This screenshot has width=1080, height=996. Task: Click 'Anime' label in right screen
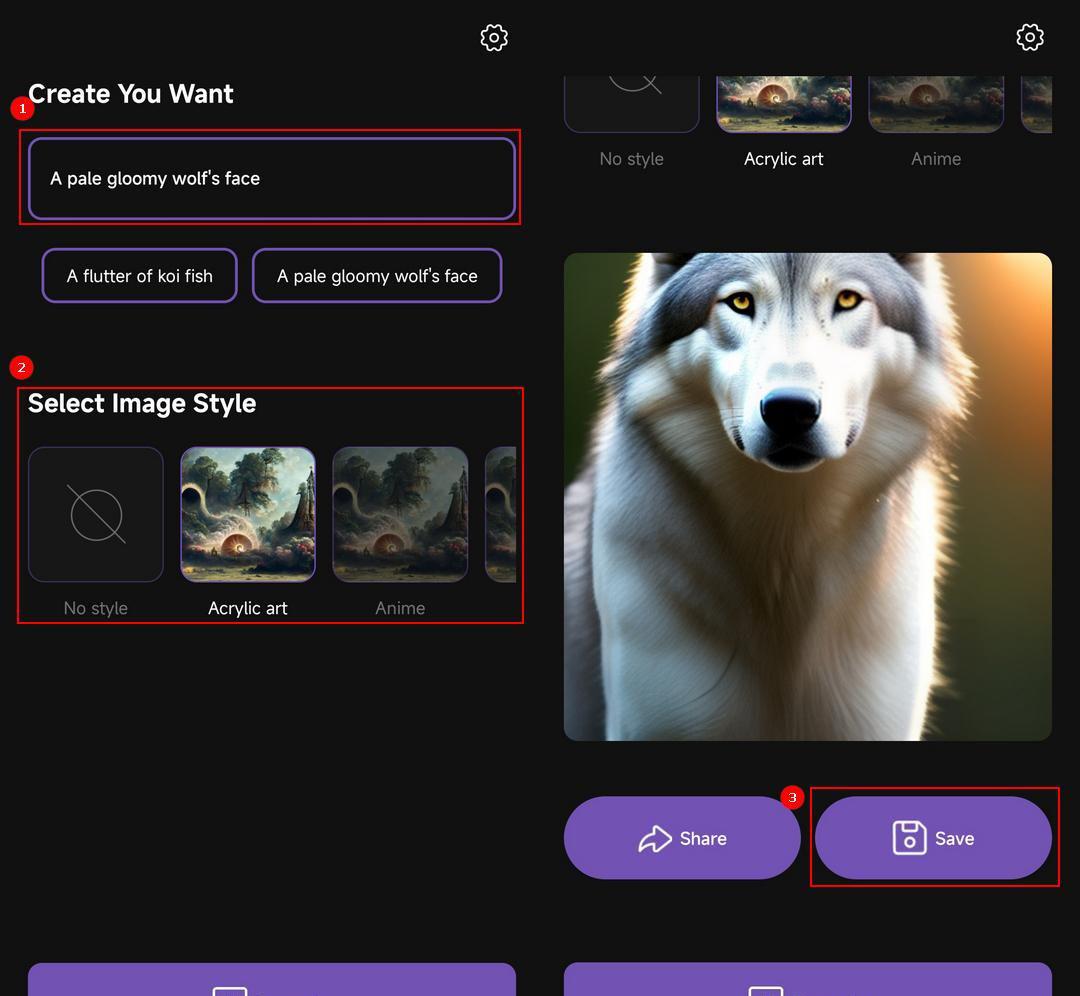click(x=936, y=159)
